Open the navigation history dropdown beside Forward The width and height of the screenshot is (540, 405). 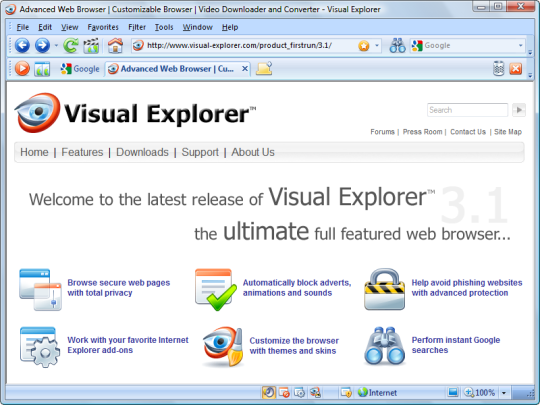point(56,45)
